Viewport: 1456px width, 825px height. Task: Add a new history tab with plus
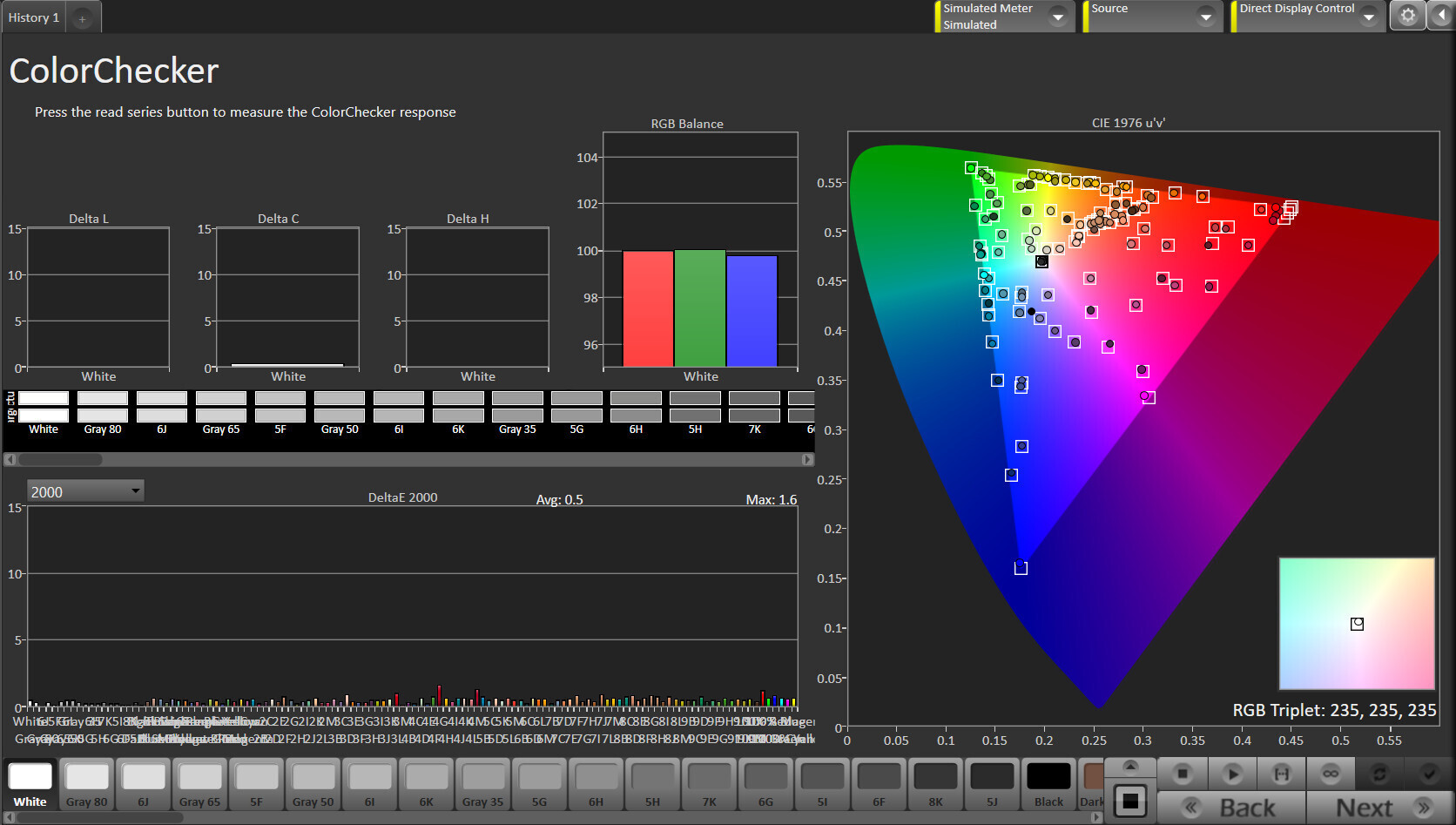coord(82,18)
